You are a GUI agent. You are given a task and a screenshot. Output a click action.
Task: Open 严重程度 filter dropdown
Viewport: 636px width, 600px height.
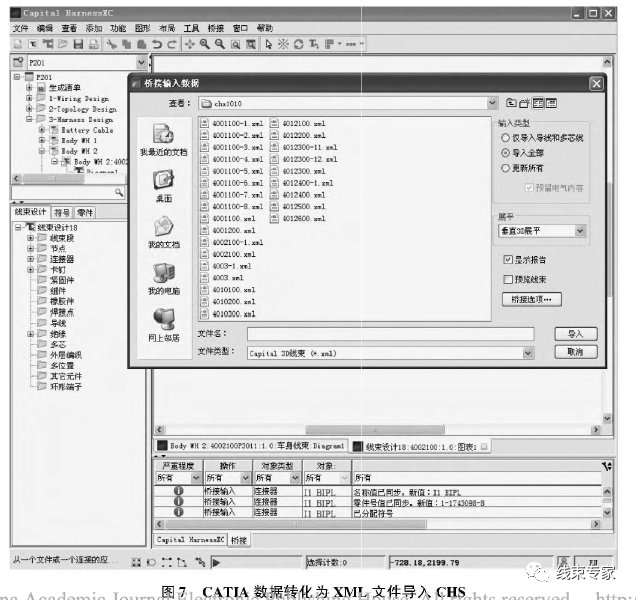point(196,478)
